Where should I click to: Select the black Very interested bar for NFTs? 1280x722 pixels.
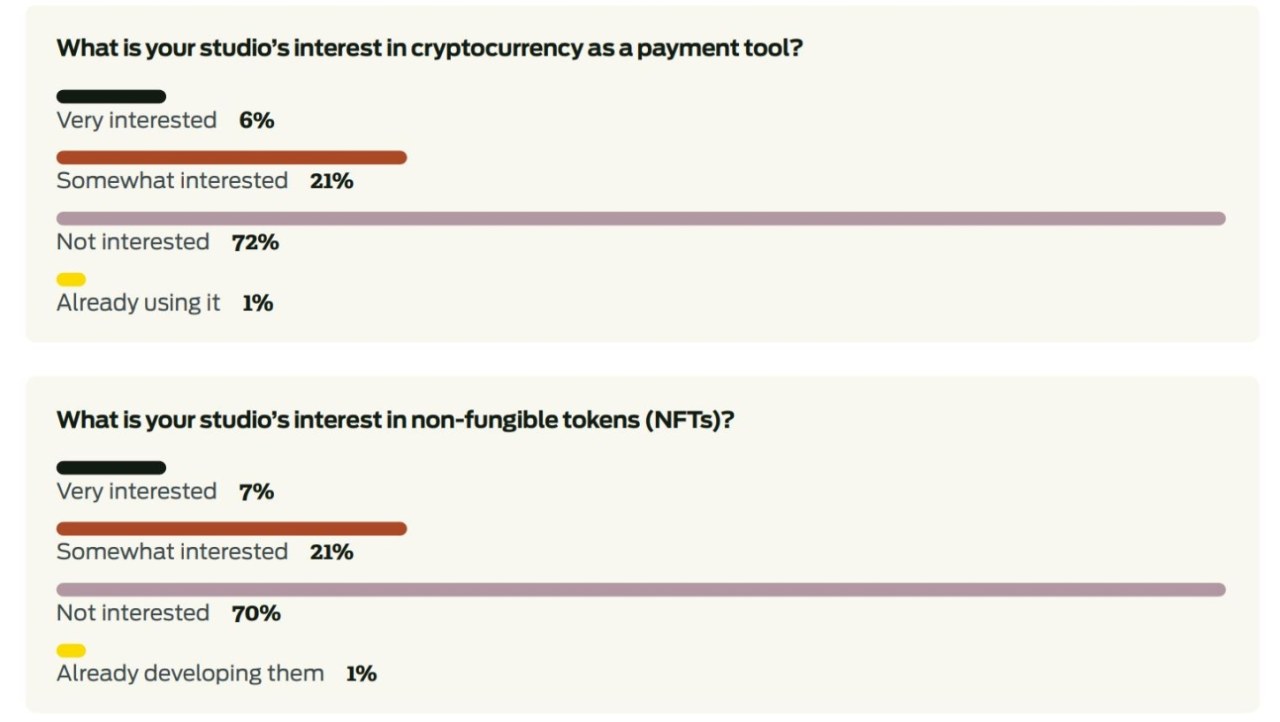[111, 468]
